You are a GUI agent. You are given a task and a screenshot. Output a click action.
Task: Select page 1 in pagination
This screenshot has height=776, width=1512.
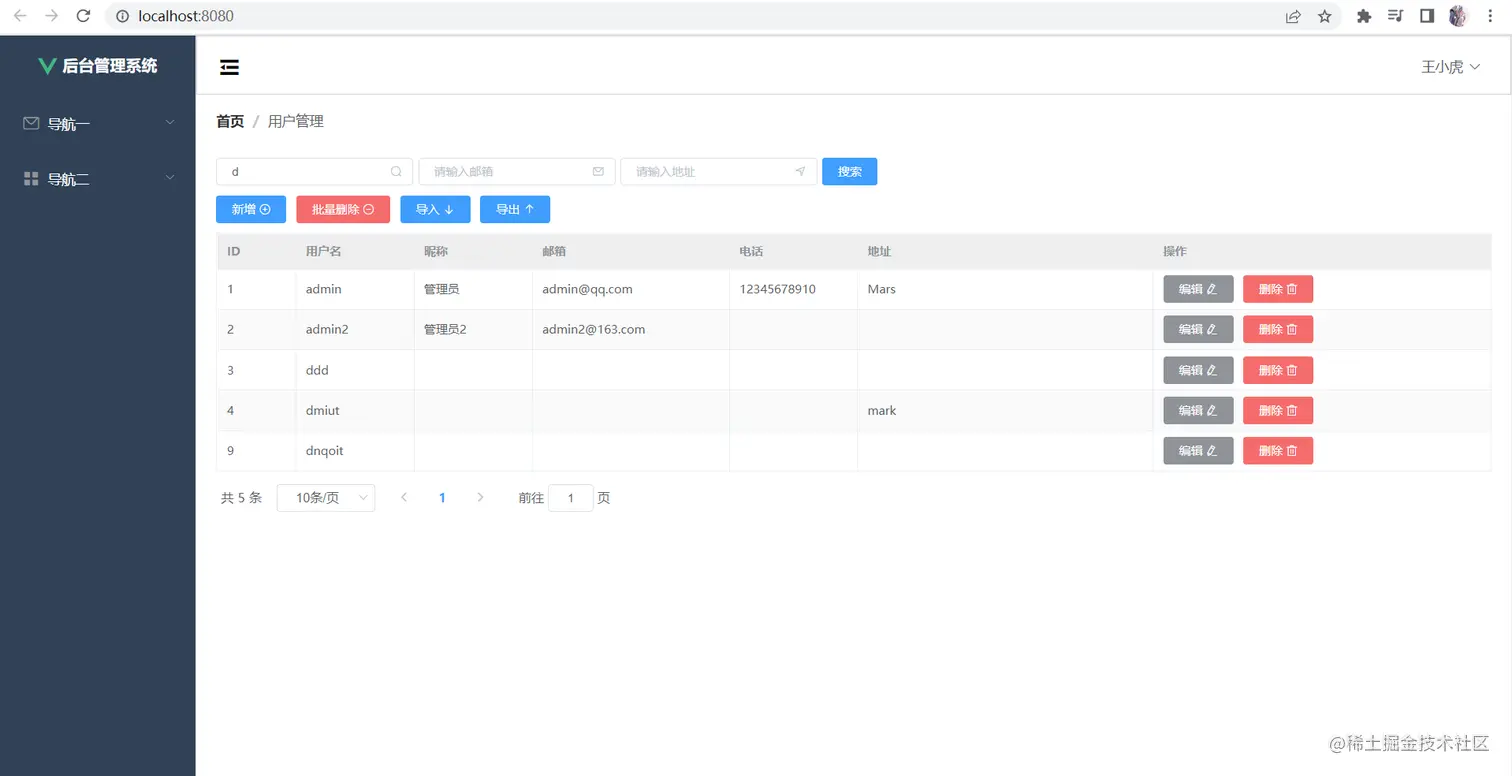pyautogui.click(x=442, y=498)
